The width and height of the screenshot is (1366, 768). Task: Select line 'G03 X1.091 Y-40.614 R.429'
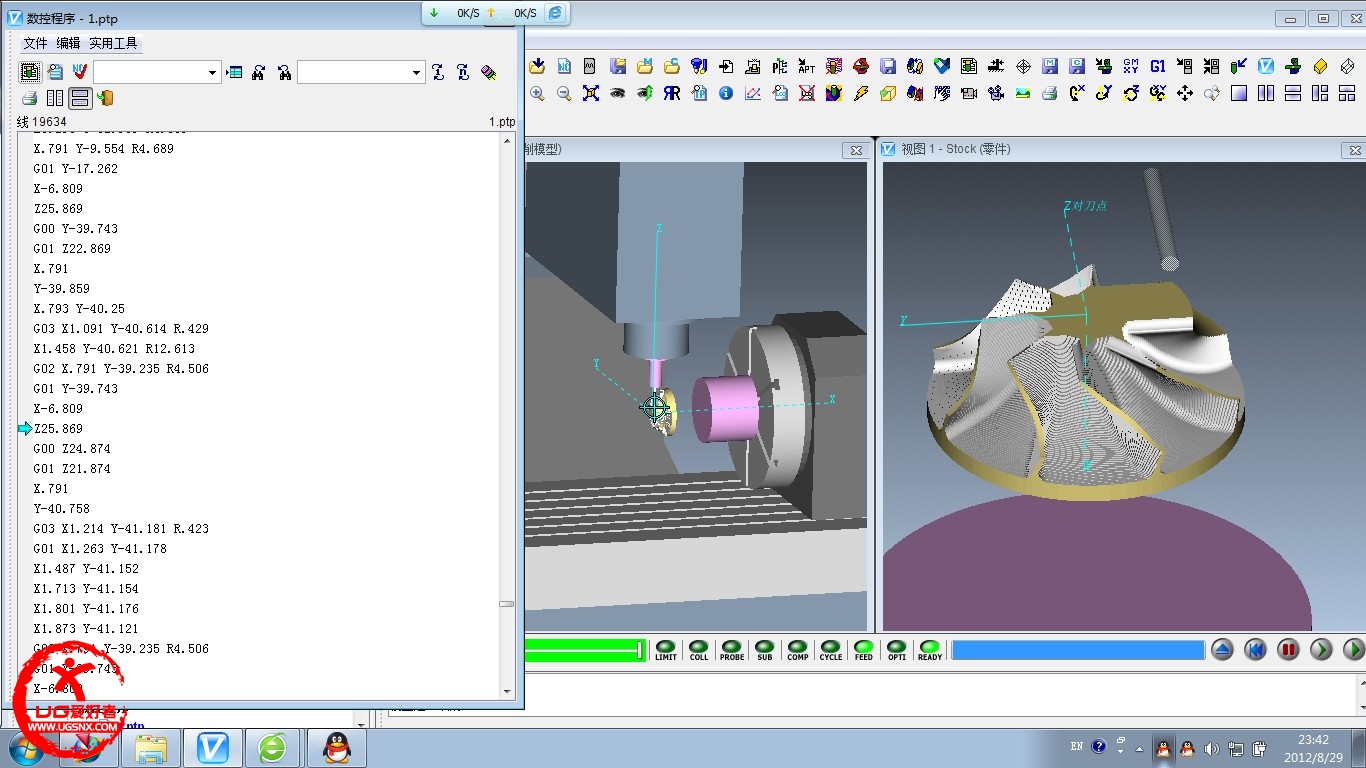tap(121, 328)
